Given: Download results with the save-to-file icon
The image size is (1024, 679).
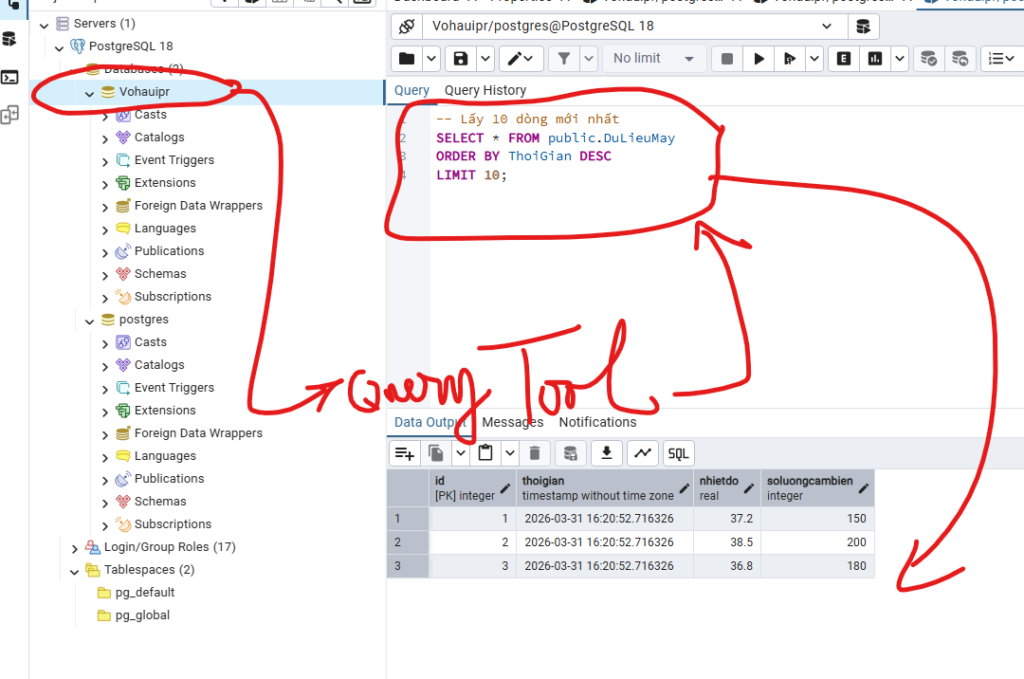Looking at the screenshot, I should [x=605, y=453].
